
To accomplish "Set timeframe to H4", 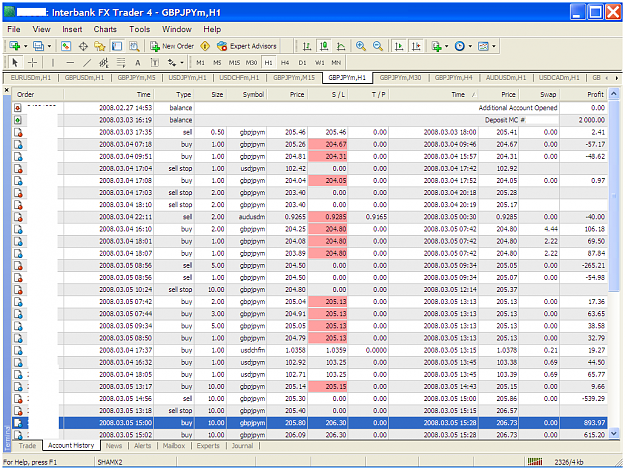I will point(285,63).
